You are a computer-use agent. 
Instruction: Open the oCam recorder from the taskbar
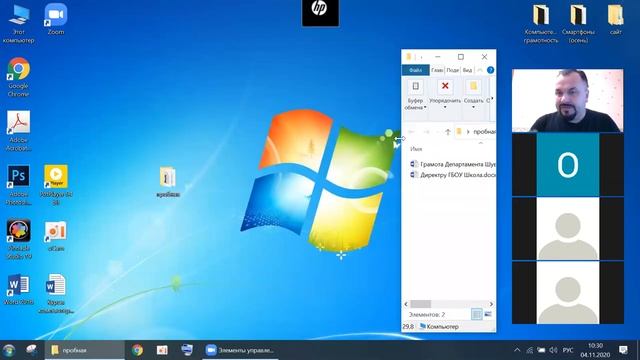click(162, 350)
